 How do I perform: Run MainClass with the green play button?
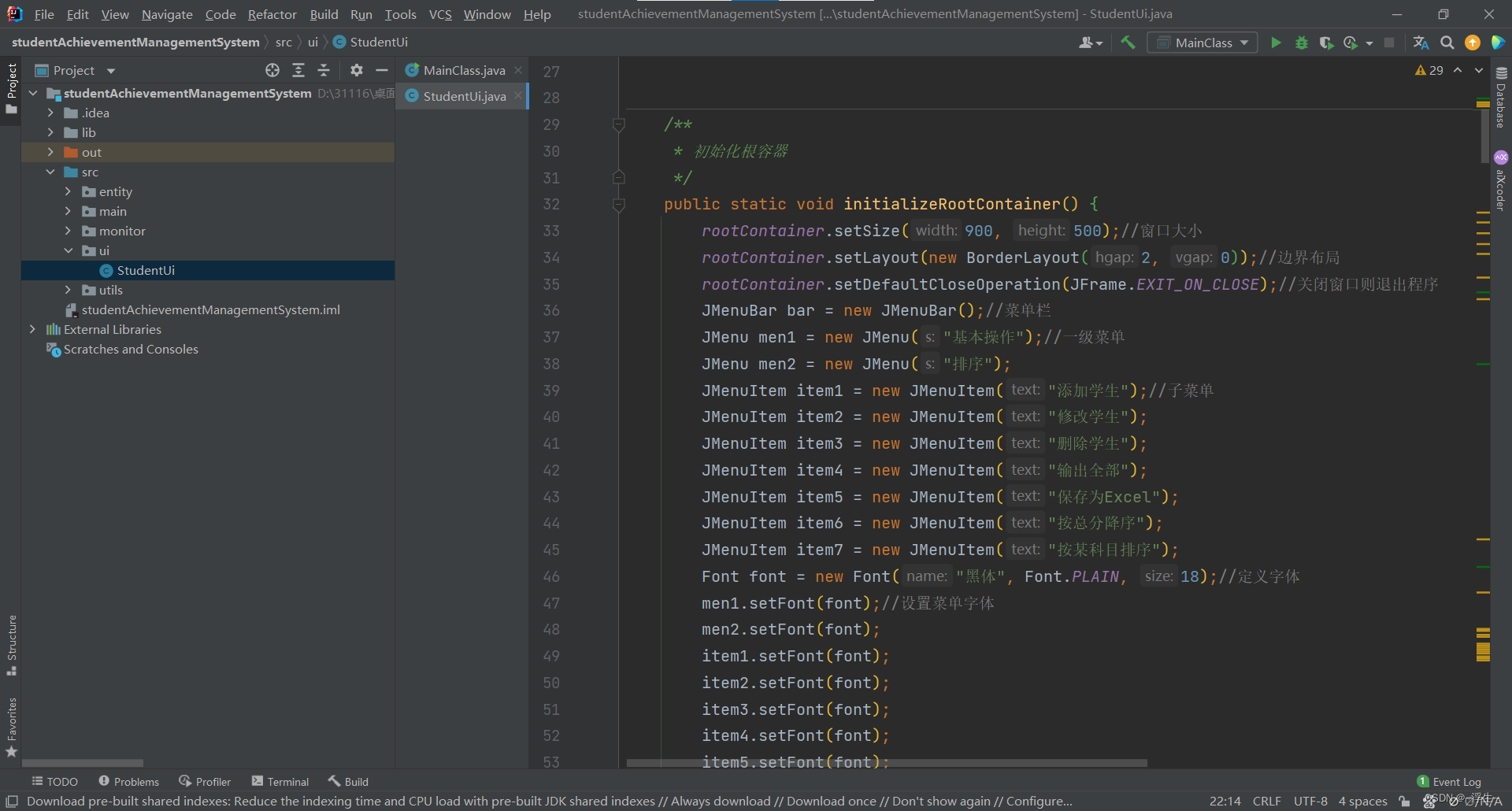tap(1276, 43)
